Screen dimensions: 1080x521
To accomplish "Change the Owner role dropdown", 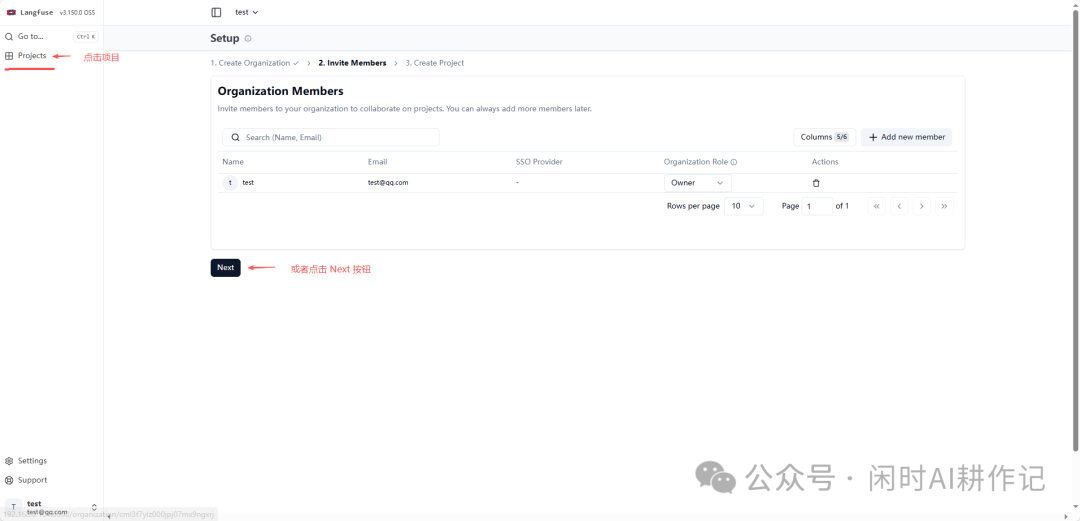I will [x=697, y=183].
